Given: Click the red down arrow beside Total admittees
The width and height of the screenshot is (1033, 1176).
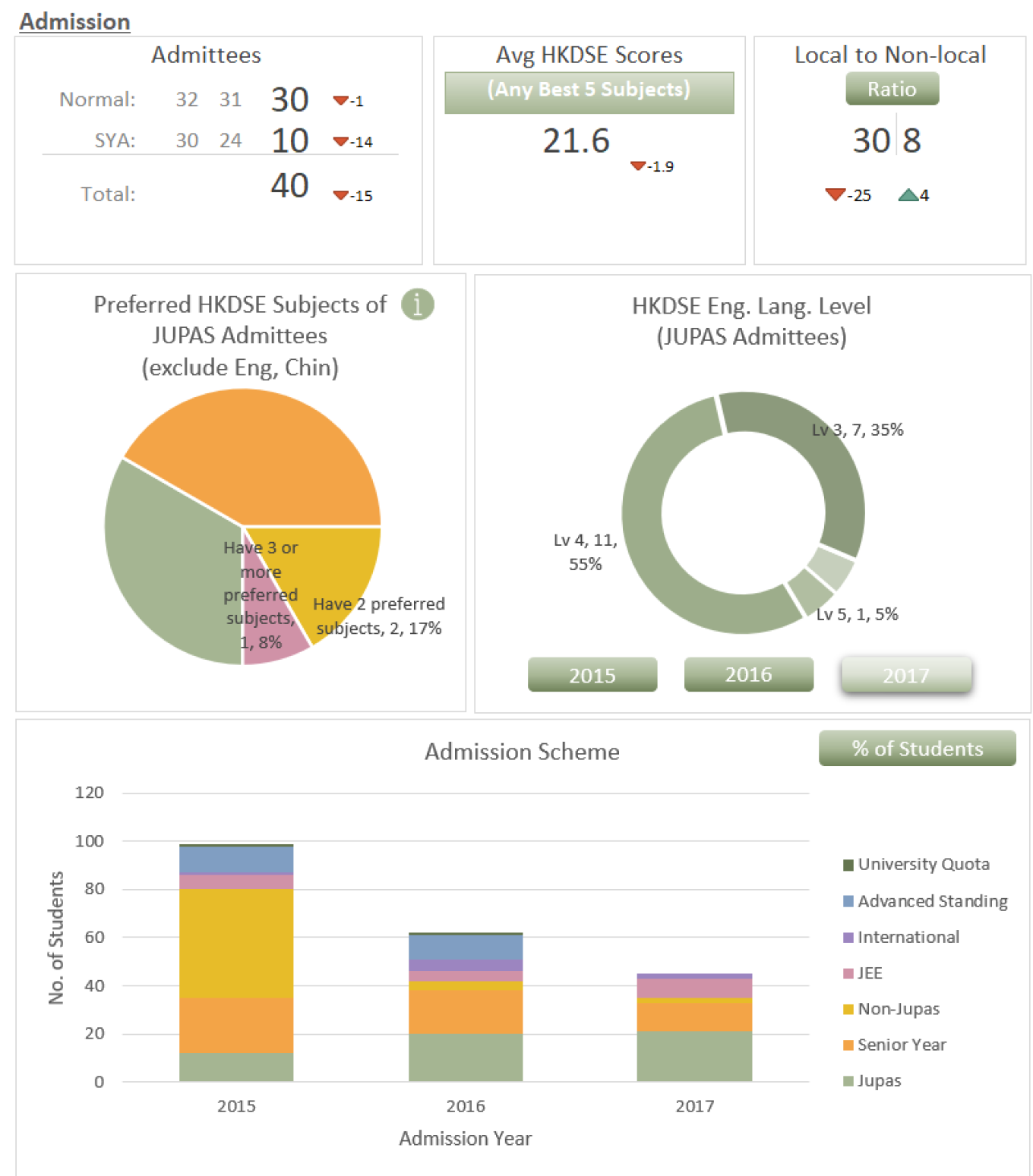Looking at the screenshot, I should pyautogui.click(x=340, y=196).
